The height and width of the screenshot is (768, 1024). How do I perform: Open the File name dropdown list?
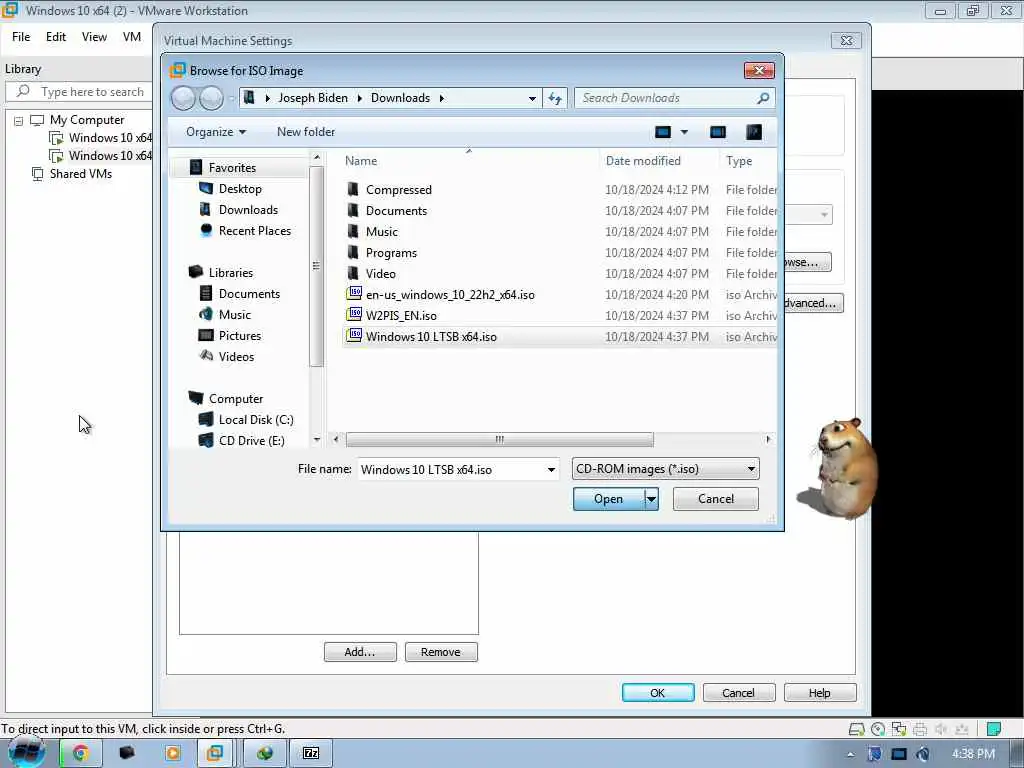(x=551, y=470)
